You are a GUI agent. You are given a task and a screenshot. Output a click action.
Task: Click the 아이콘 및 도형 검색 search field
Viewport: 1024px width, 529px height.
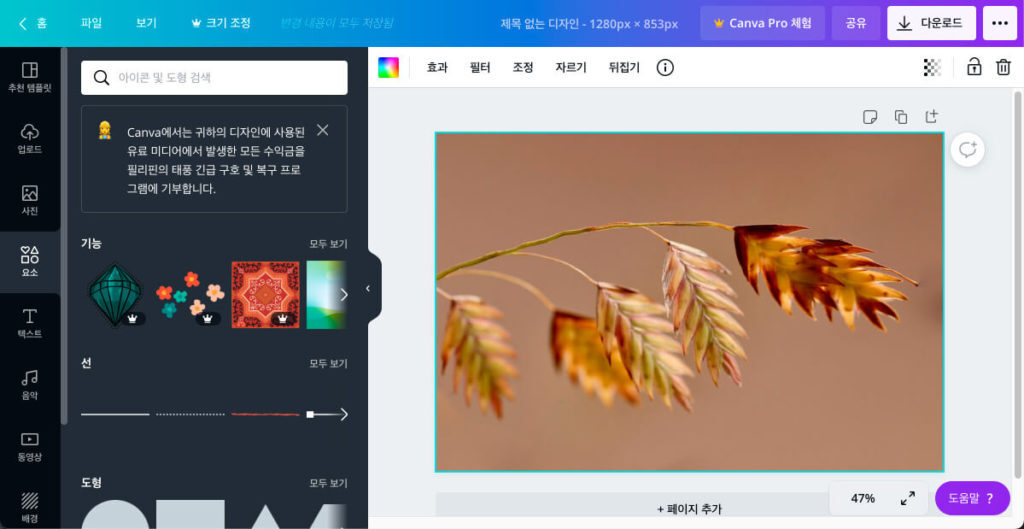click(x=214, y=78)
